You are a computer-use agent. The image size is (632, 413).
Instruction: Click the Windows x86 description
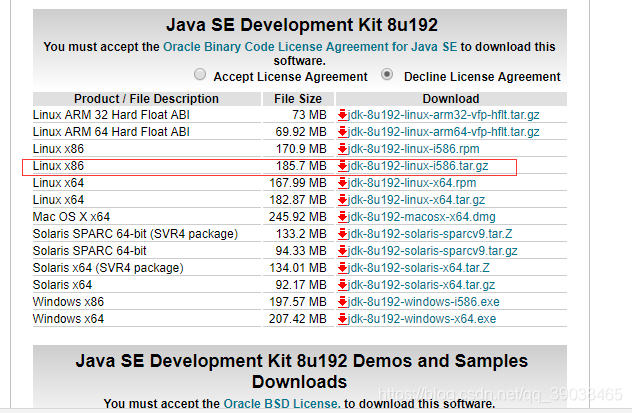69,302
